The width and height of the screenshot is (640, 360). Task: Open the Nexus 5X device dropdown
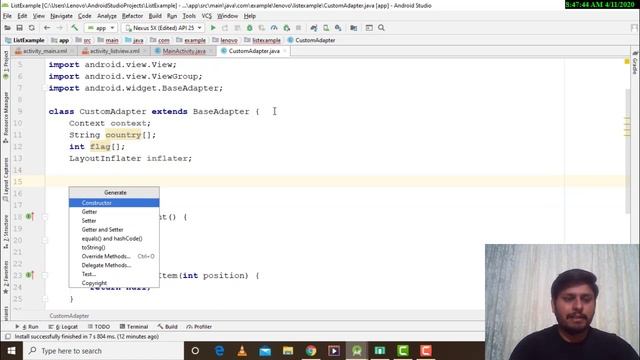click(163, 28)
